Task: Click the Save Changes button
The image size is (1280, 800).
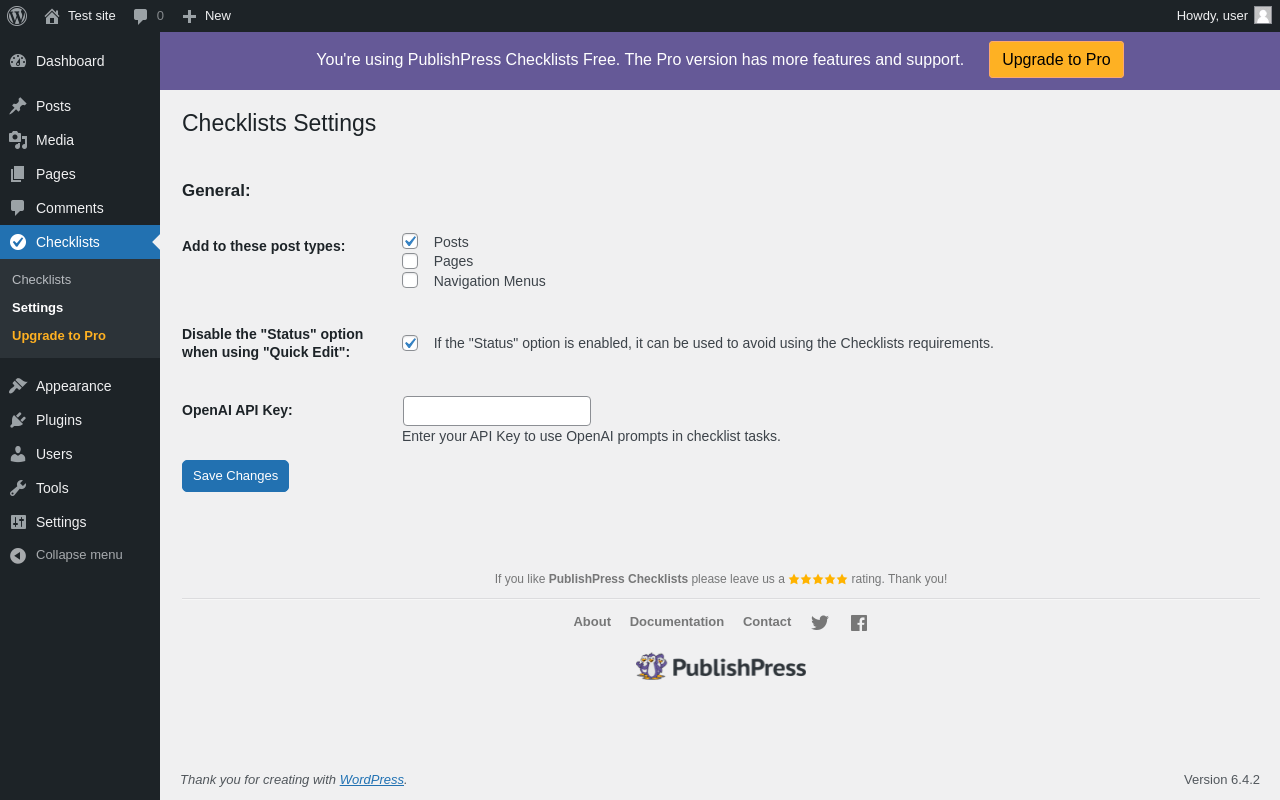Action: (x=235, y=476)
